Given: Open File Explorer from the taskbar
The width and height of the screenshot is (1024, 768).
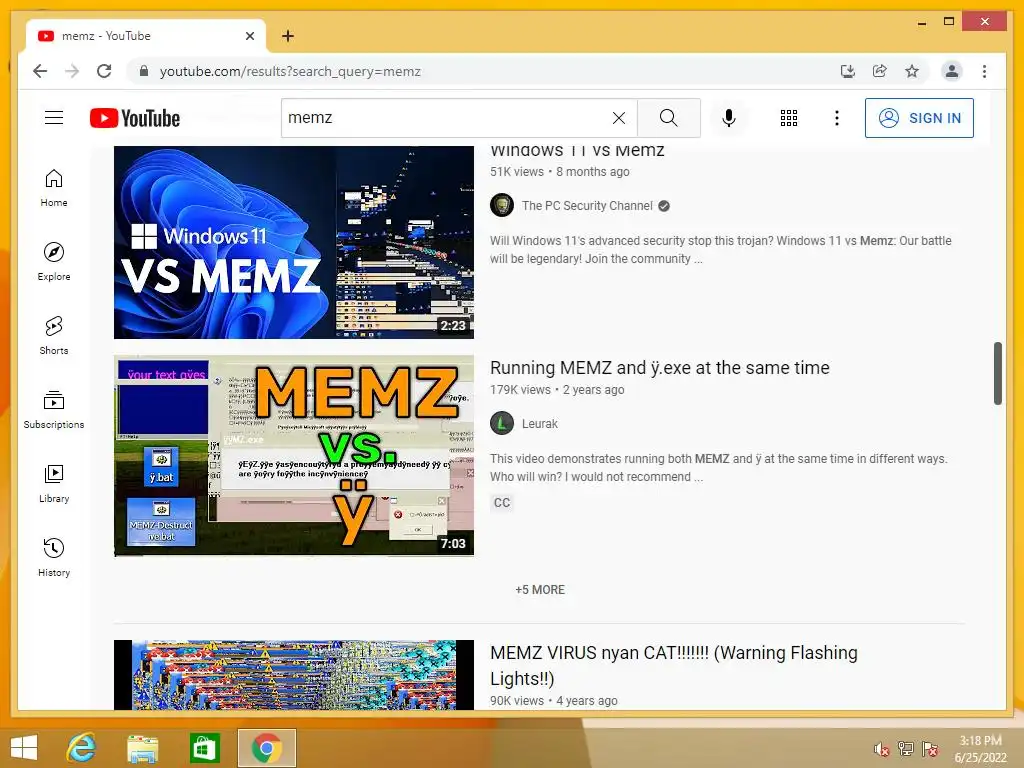Looking at the screenshot, I should point(142,748).
